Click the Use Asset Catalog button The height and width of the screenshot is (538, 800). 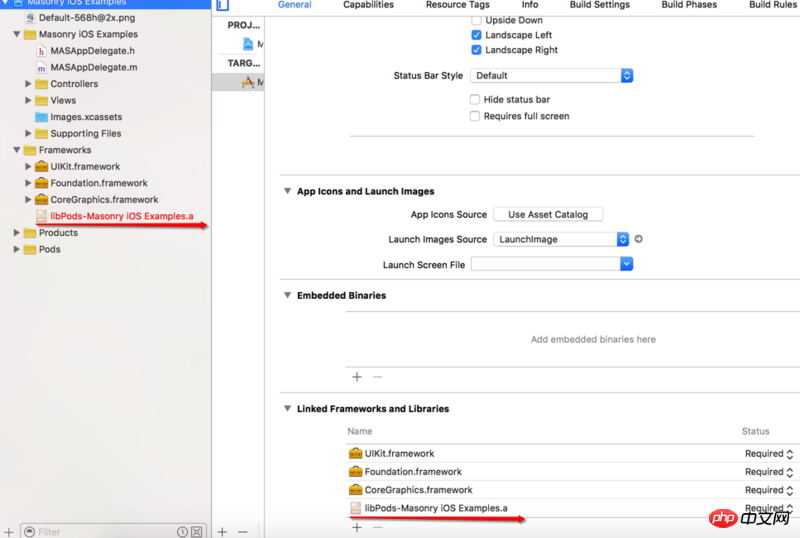(548, 214)
